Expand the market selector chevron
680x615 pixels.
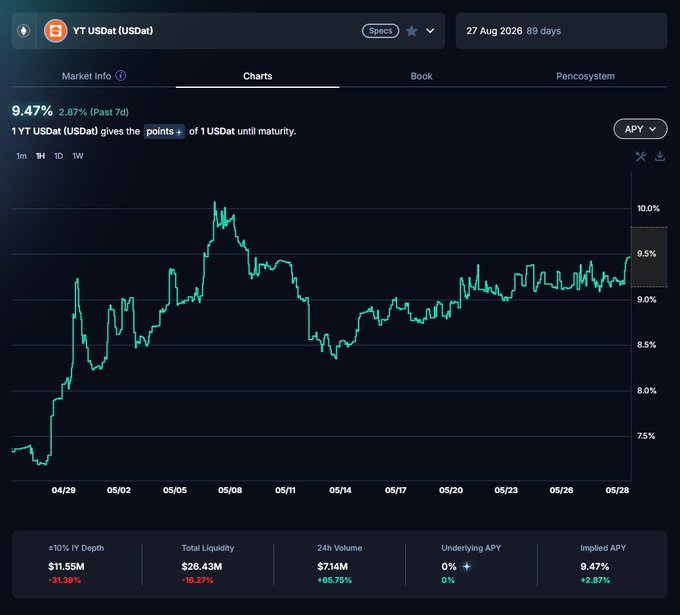click(x=430, y=31)
